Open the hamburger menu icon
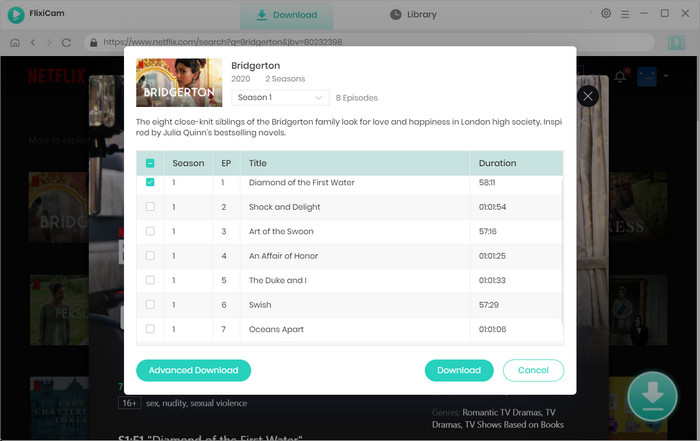Image resolution: width=700 pixels, height=441 pixels. [625, 14]
